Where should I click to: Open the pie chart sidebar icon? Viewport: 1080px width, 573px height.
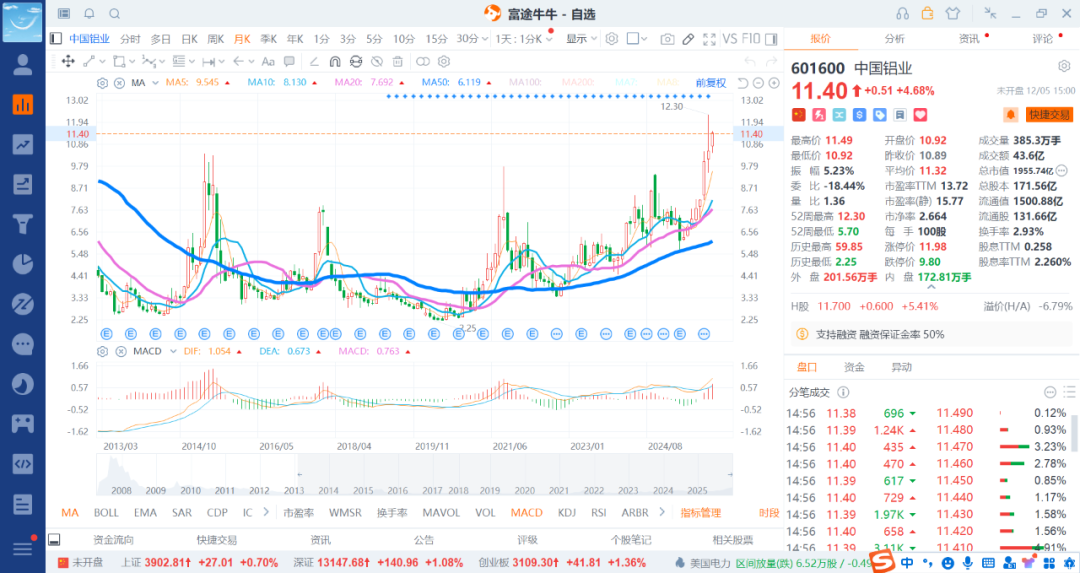point(23,264)
